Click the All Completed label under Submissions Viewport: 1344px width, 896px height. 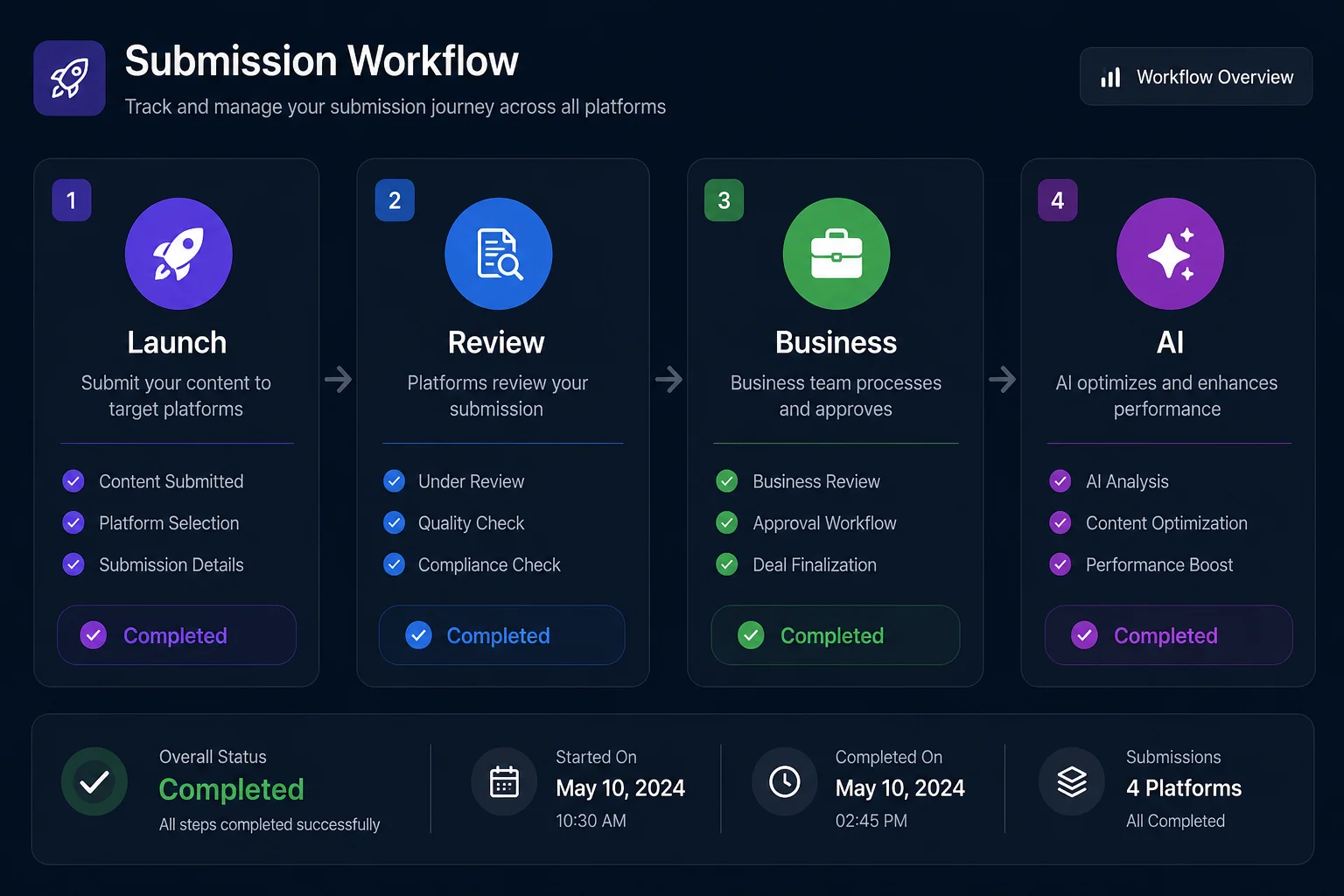[x=1176, y=821]
